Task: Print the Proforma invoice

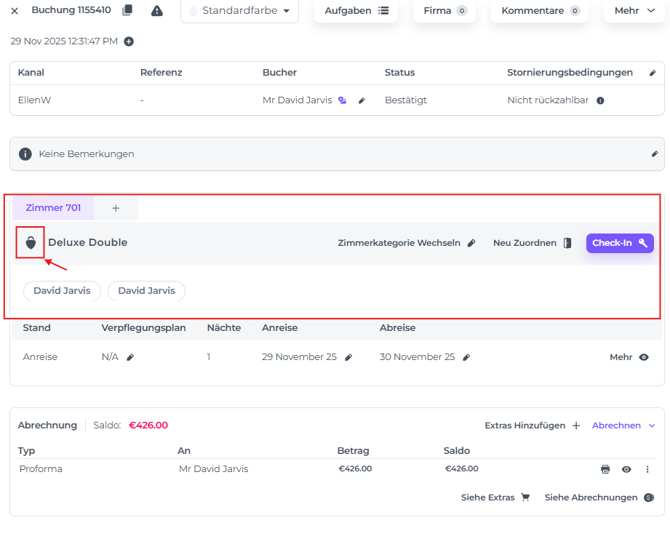Action: [x=605, y=469]
